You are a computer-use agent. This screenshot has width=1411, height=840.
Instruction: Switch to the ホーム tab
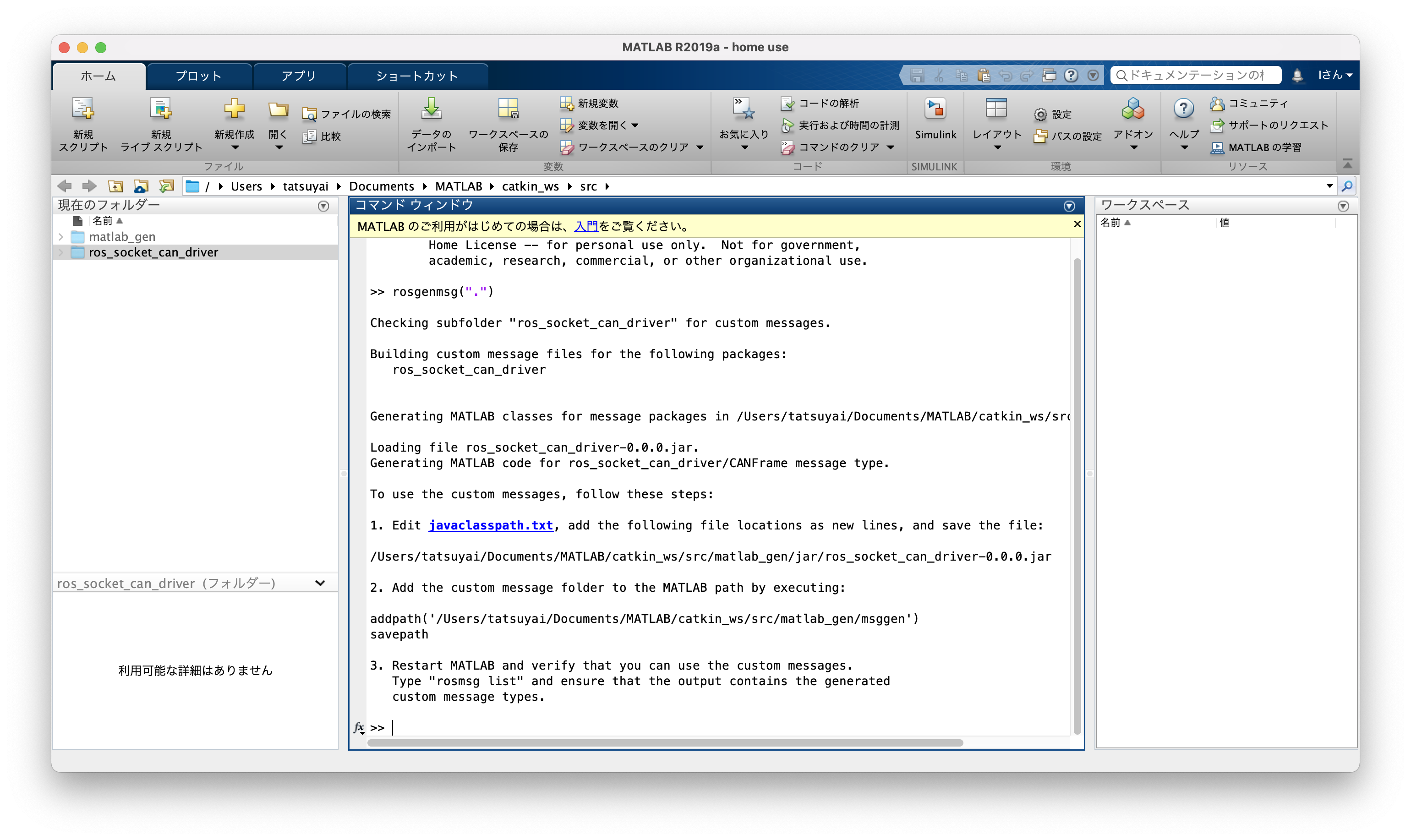pos(98,76)
